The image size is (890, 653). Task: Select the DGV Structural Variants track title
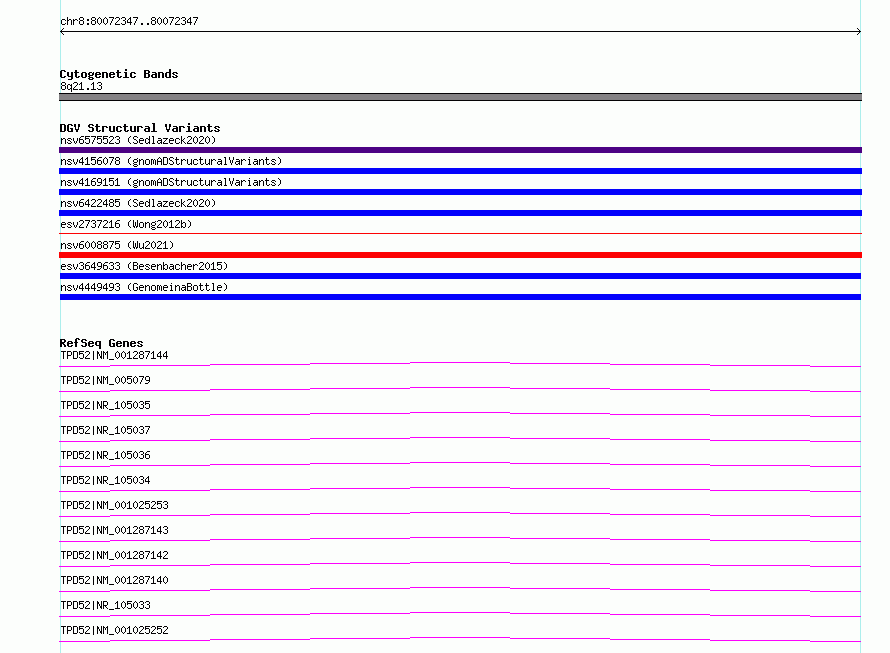(140, 128)
